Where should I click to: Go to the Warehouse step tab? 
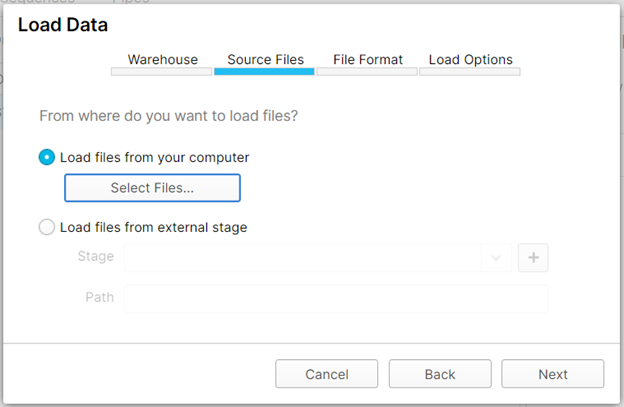[x=162, y=64]
